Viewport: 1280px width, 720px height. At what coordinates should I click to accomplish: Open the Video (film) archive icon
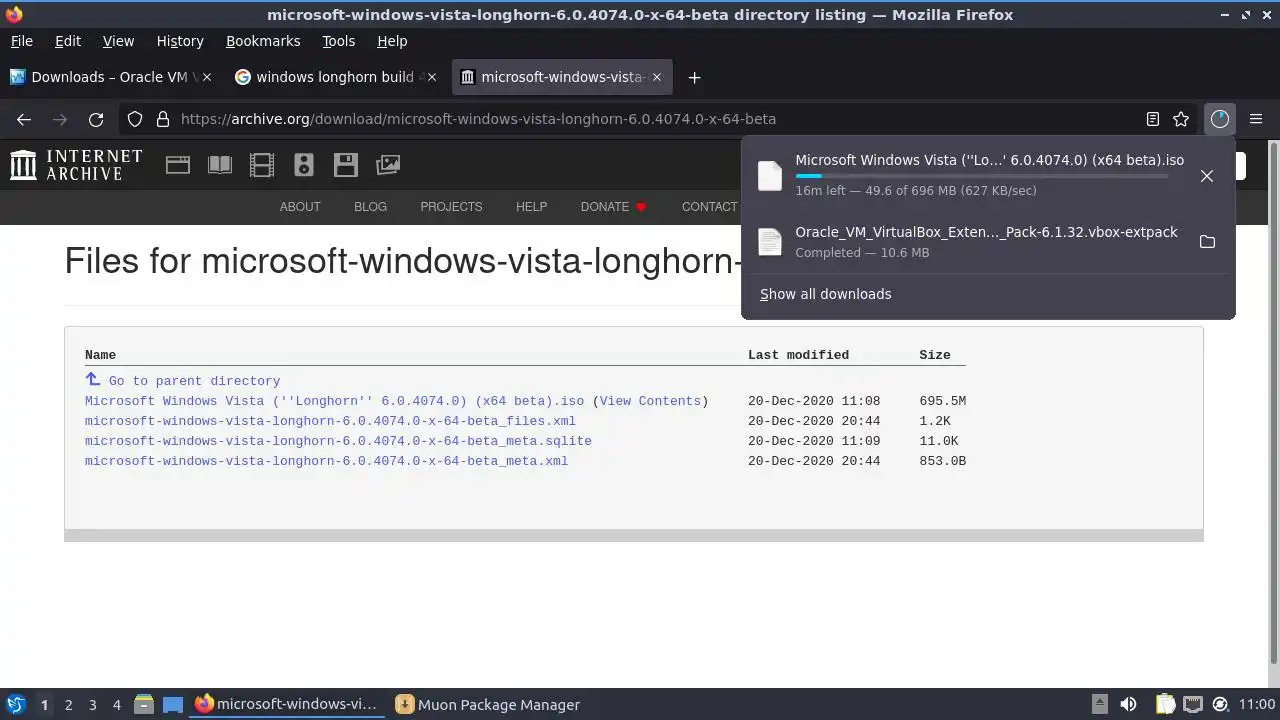[x=262, y=165]
